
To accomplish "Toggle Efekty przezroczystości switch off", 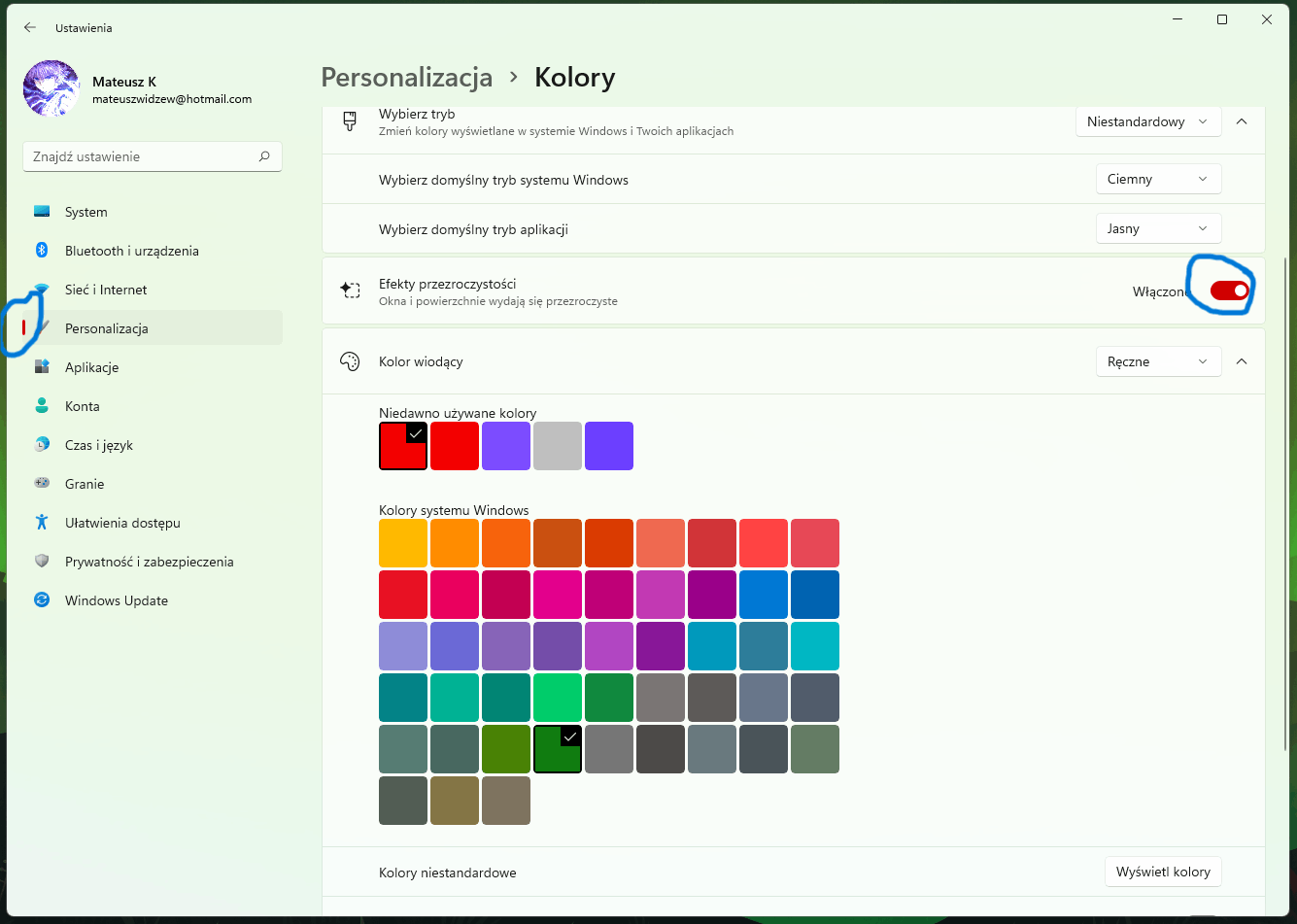I will pos(1229,291).
